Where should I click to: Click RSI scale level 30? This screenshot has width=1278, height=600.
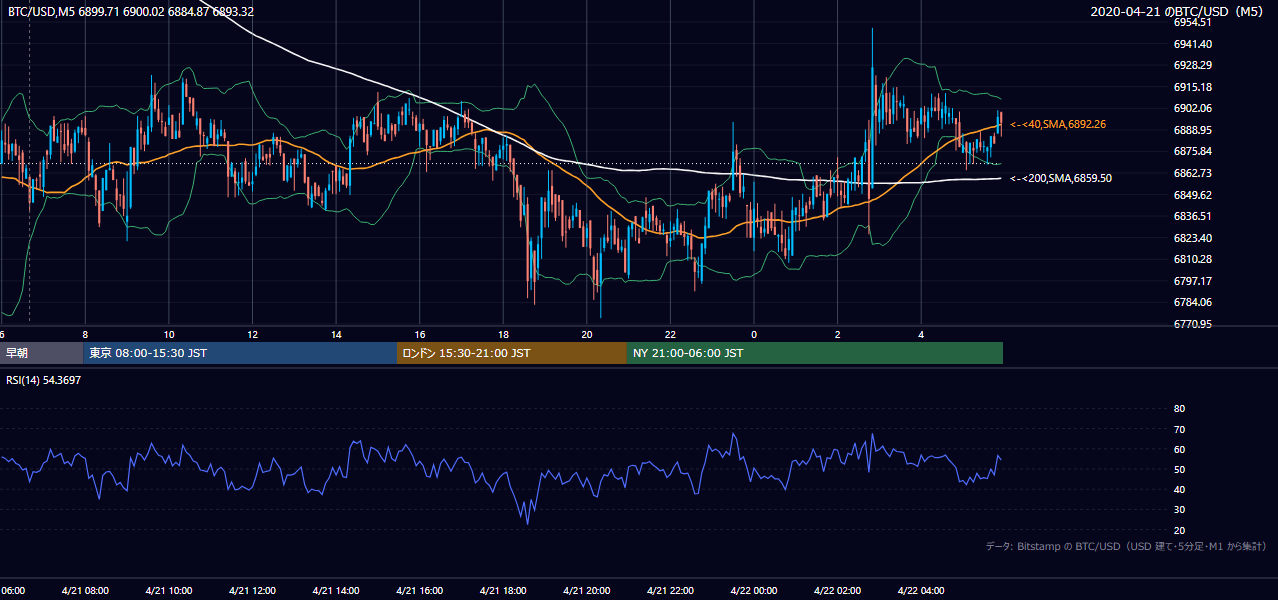pos(1179,510)
